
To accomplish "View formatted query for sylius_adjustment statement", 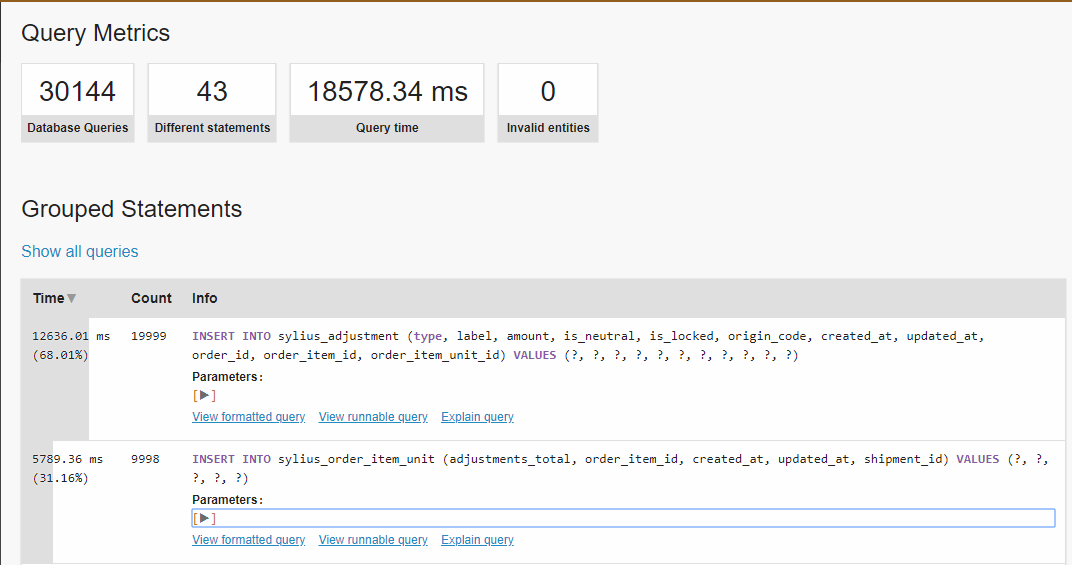I will [248, 417].
